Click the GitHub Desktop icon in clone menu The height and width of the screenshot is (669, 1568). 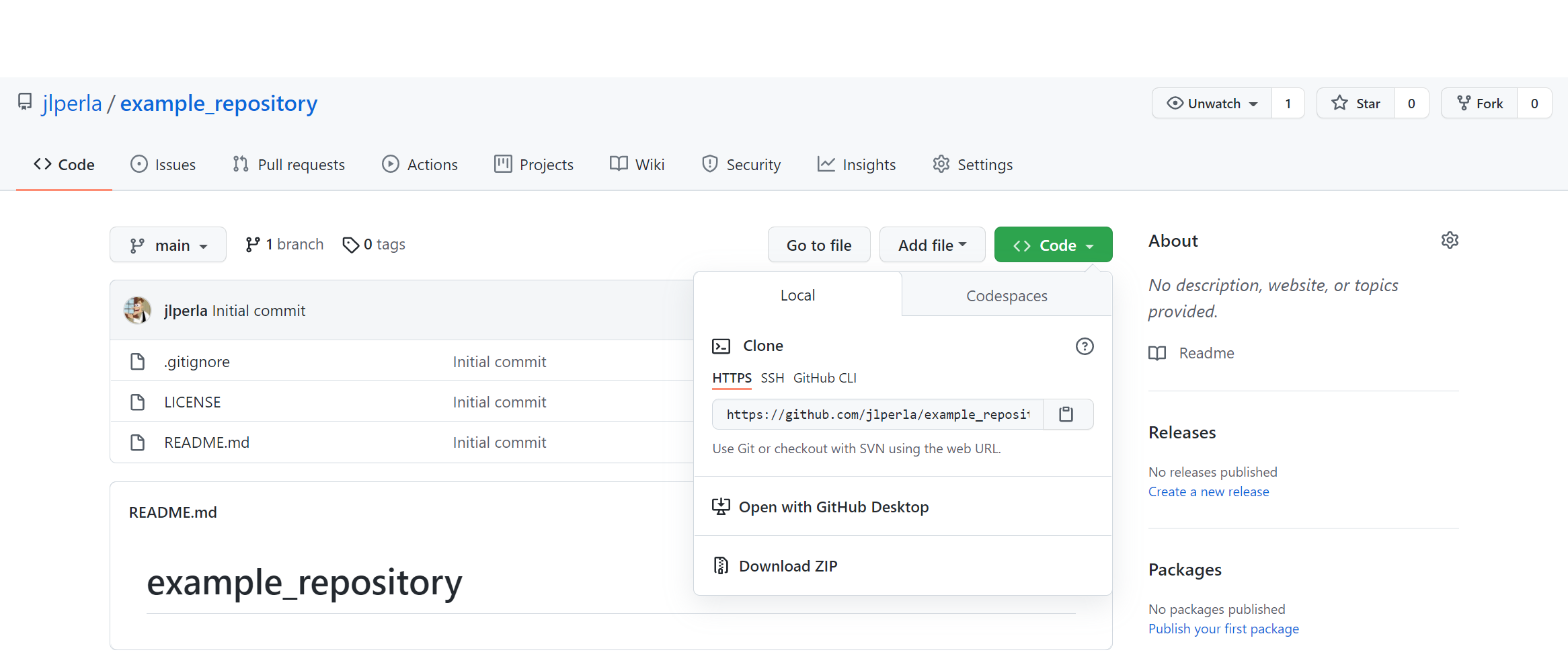pyautogui.click(x=721, y=507)
